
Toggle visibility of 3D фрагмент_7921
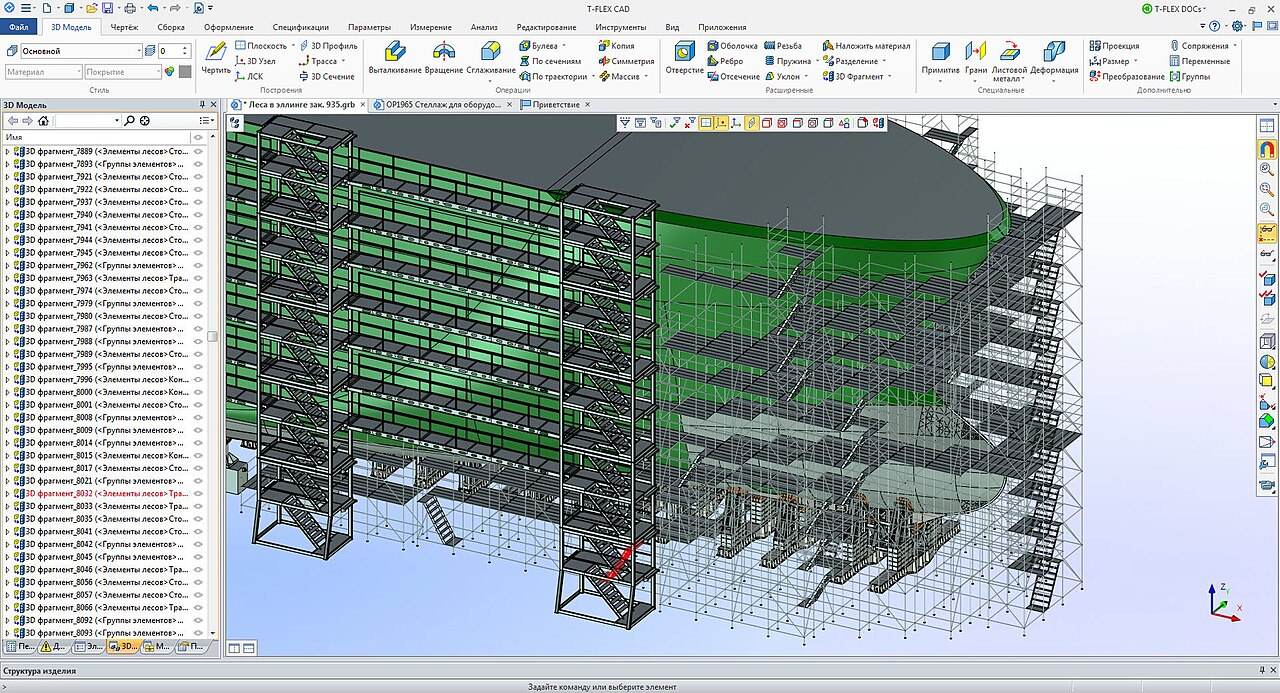(198, 177)
